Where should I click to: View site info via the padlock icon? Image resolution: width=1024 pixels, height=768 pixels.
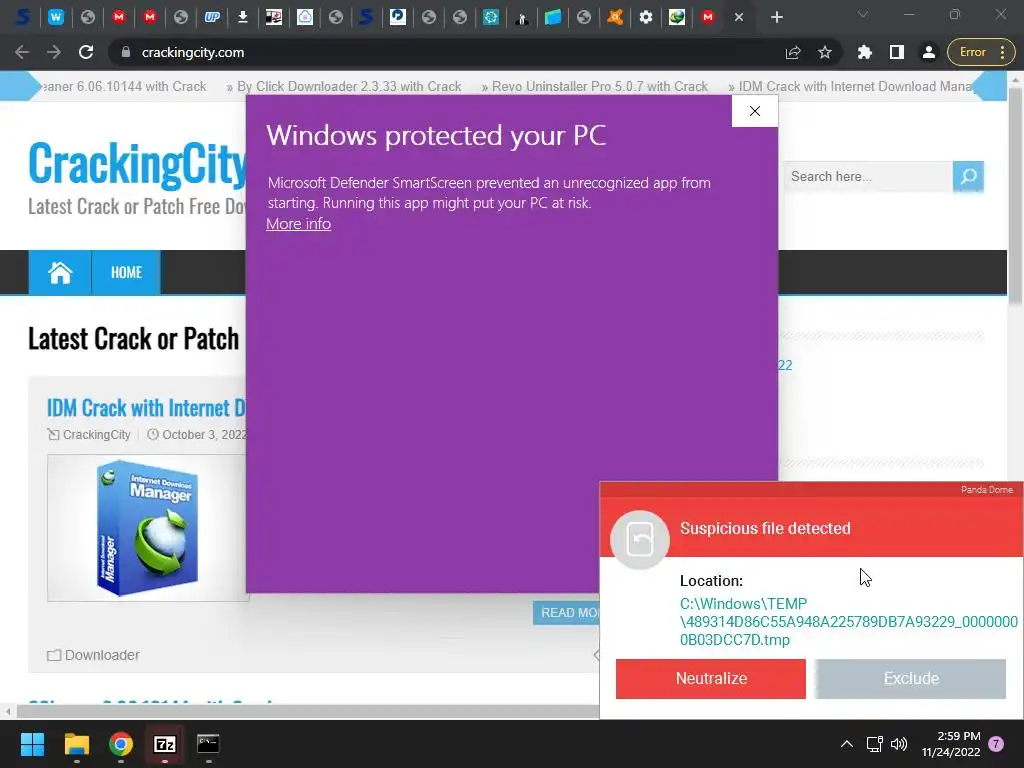[126, 52]
